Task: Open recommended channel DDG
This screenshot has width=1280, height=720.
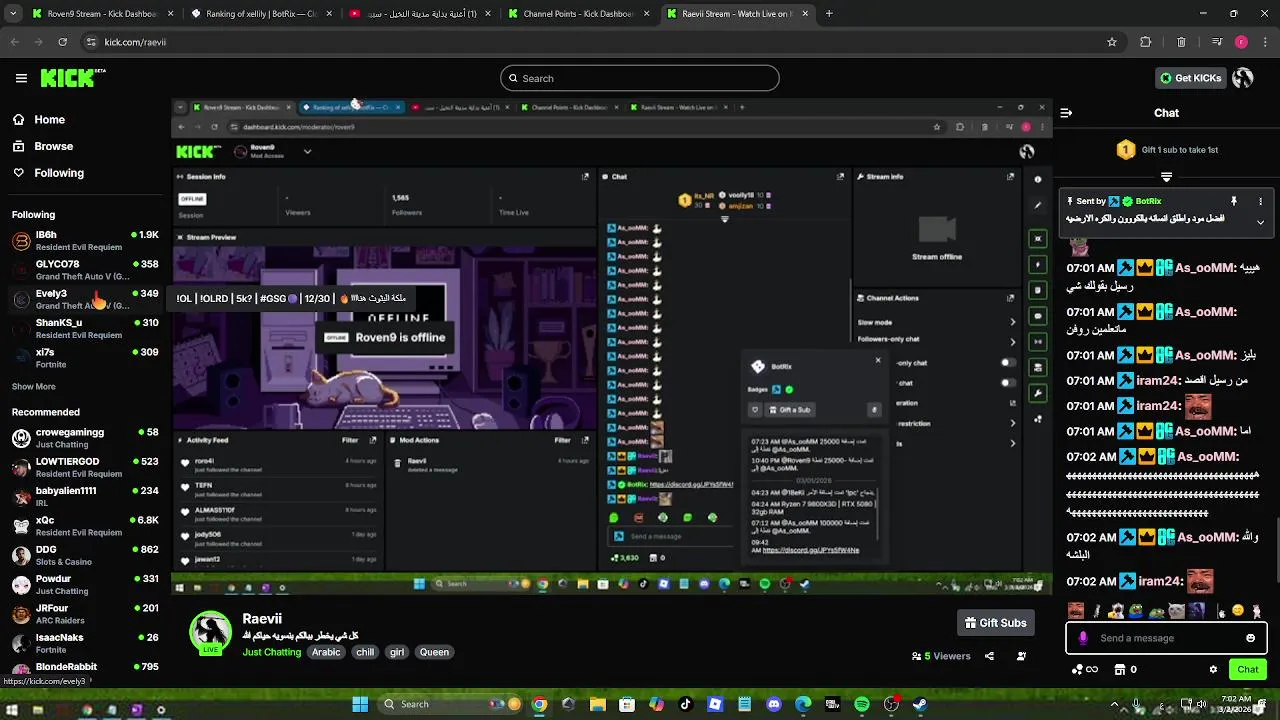Action: click(x=85, y=555)
